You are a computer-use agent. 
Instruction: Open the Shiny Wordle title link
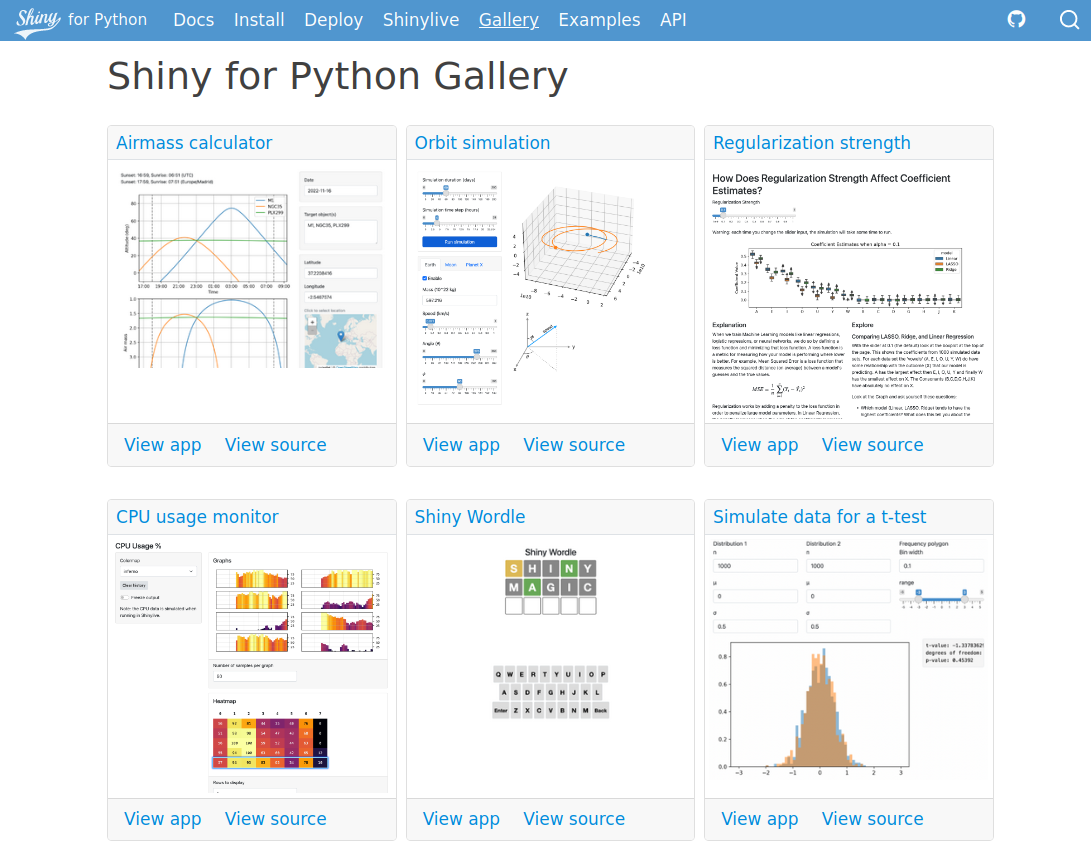click(470, 517)
